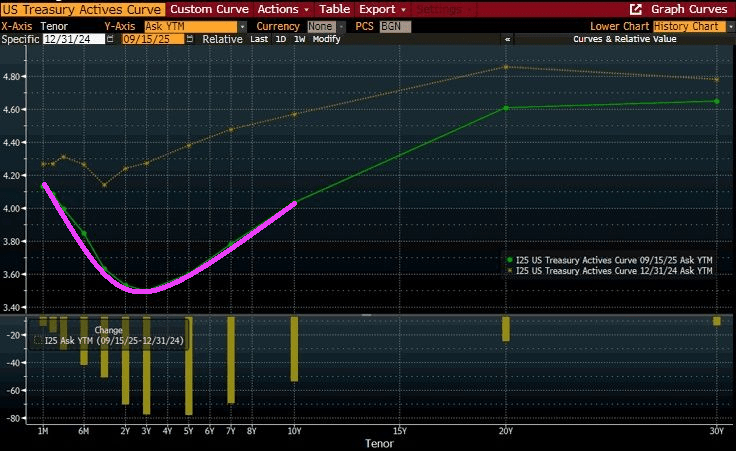Select the Relative date mode
This screenshot has width=736, height=451.
[x=222, y=39]
